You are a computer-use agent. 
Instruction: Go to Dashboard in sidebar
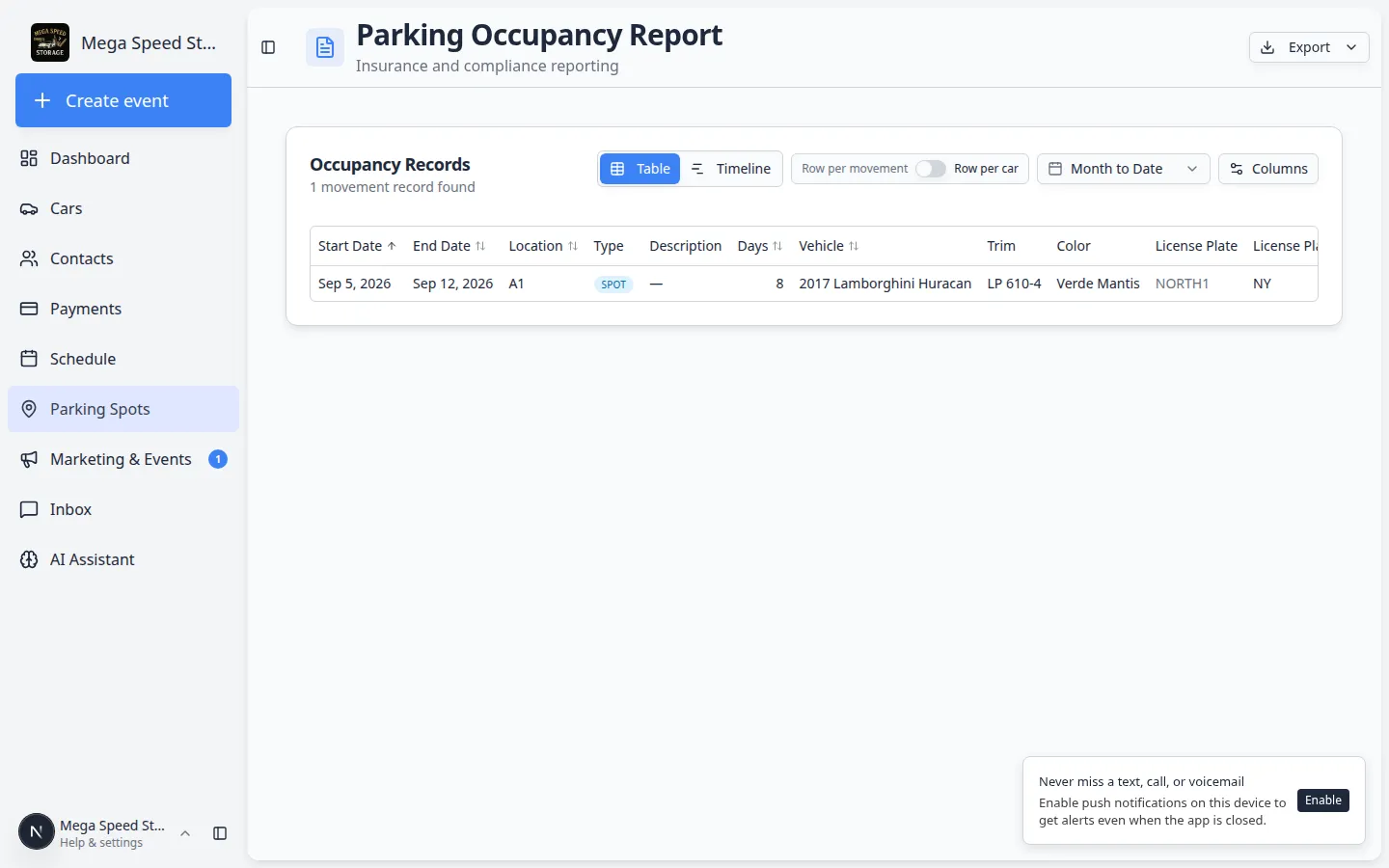123,158
